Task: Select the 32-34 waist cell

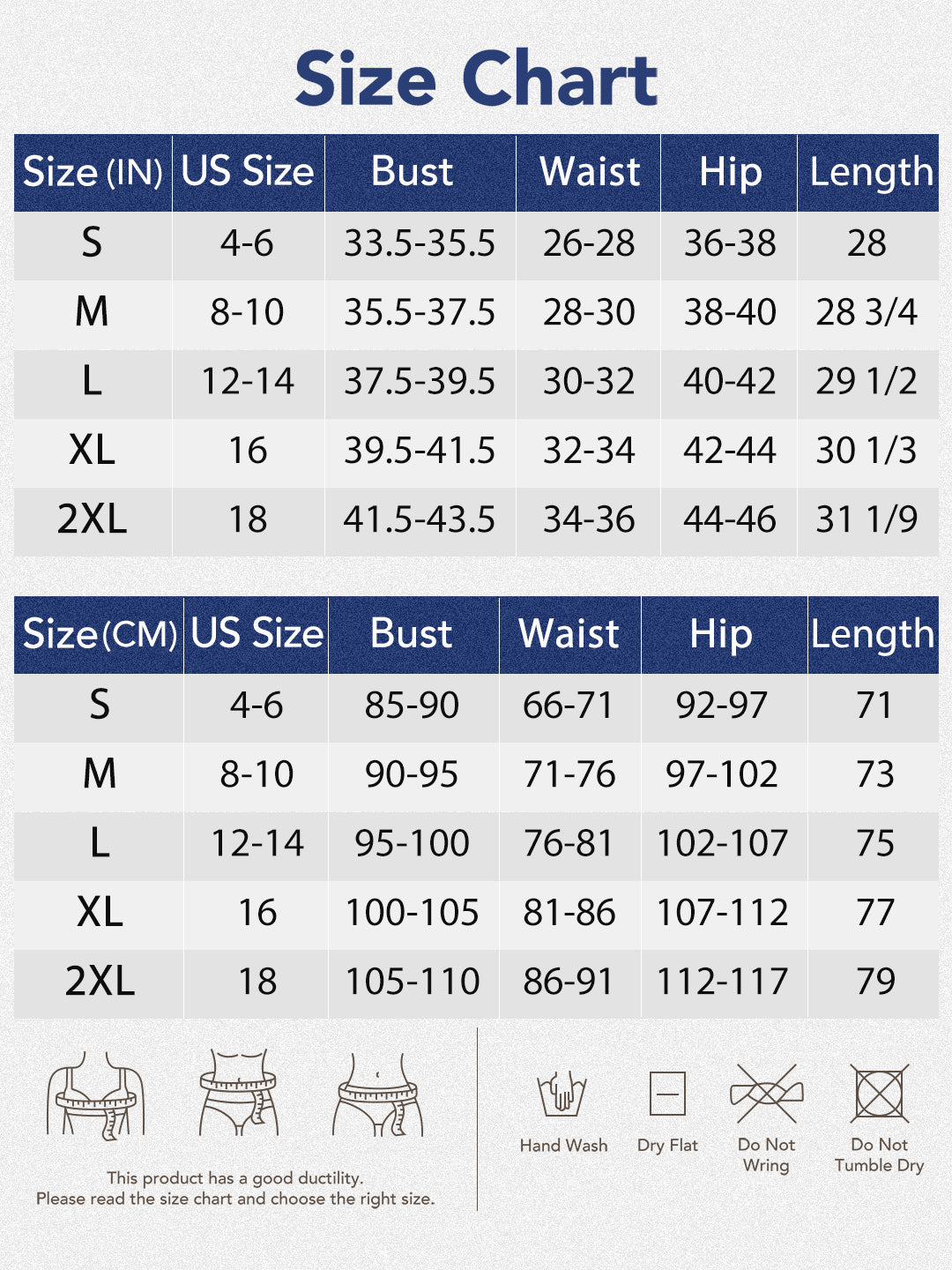Action: [589, 451]
